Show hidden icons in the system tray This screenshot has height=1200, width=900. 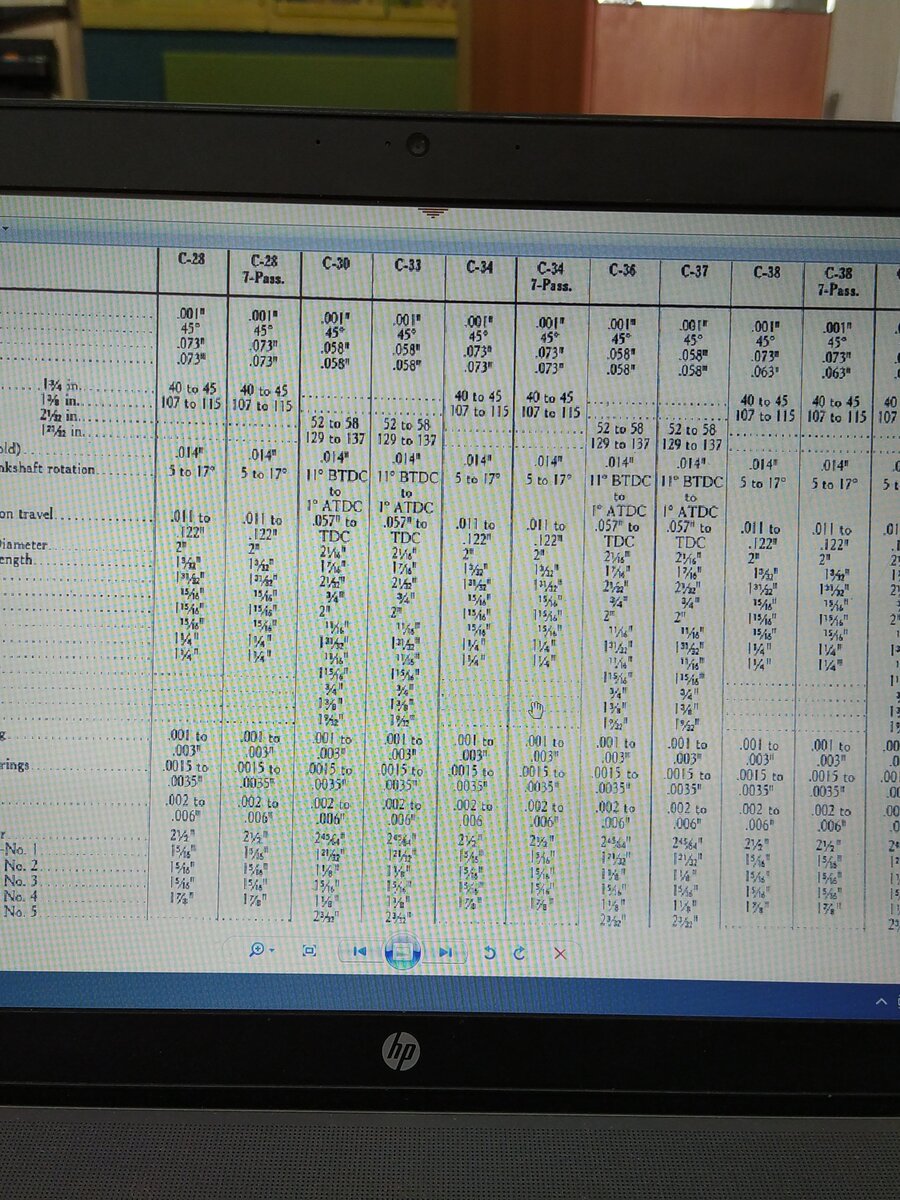(x=881, y=1001)
